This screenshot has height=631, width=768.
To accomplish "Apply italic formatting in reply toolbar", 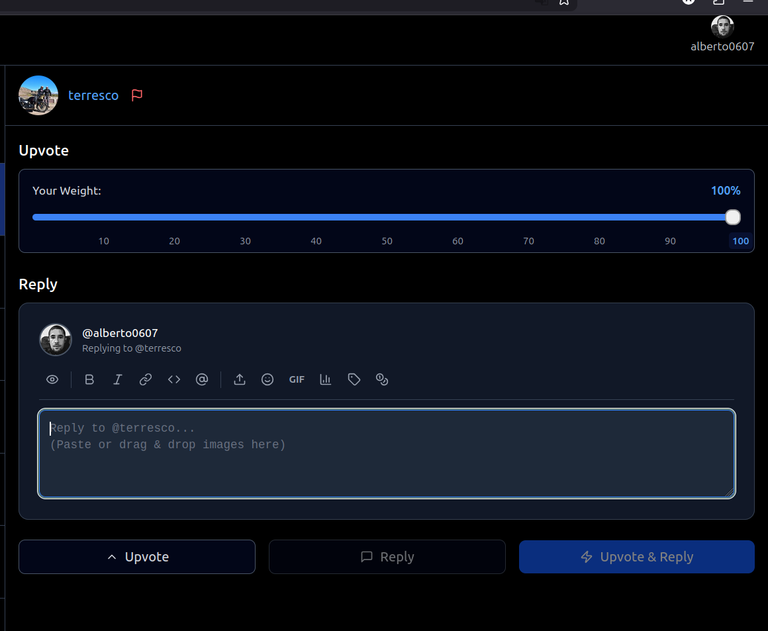I will pyautogui.click(x=118, y=380).
